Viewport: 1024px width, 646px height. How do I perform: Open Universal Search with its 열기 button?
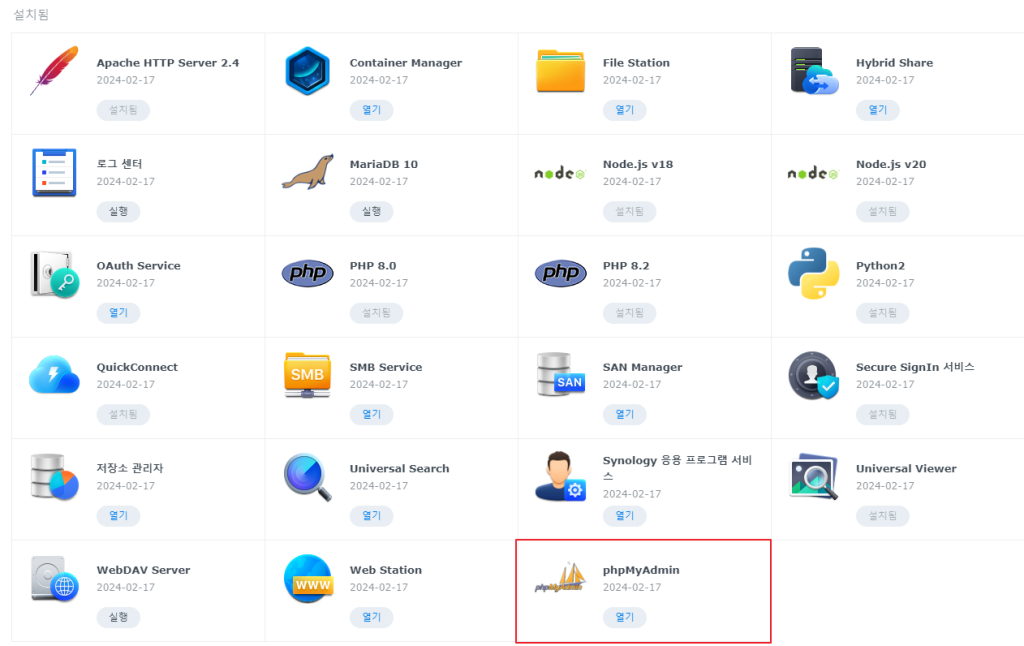point(372,515)
